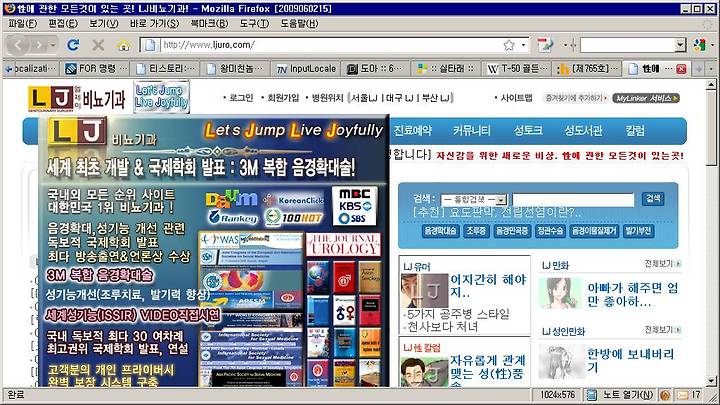Screen dimensions: 720x405
Task: Open the 성토크 navigation item
Action: [528, 131]
